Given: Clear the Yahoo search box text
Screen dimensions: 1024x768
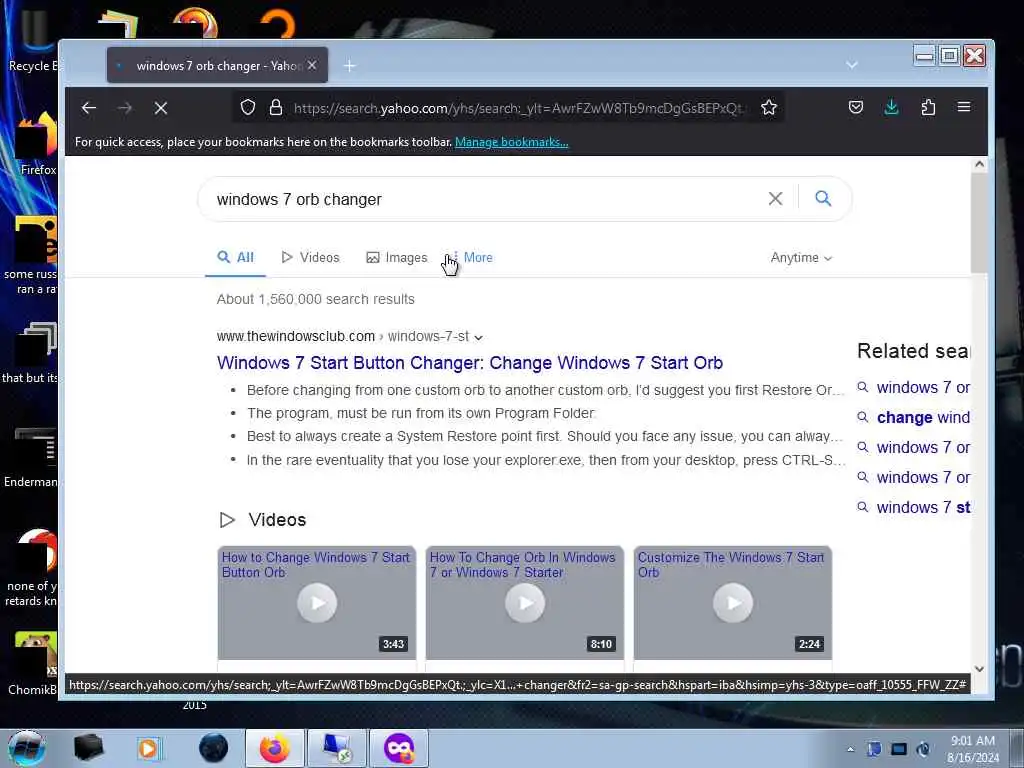Looking at the screenshot, I should tap(775, 199).
